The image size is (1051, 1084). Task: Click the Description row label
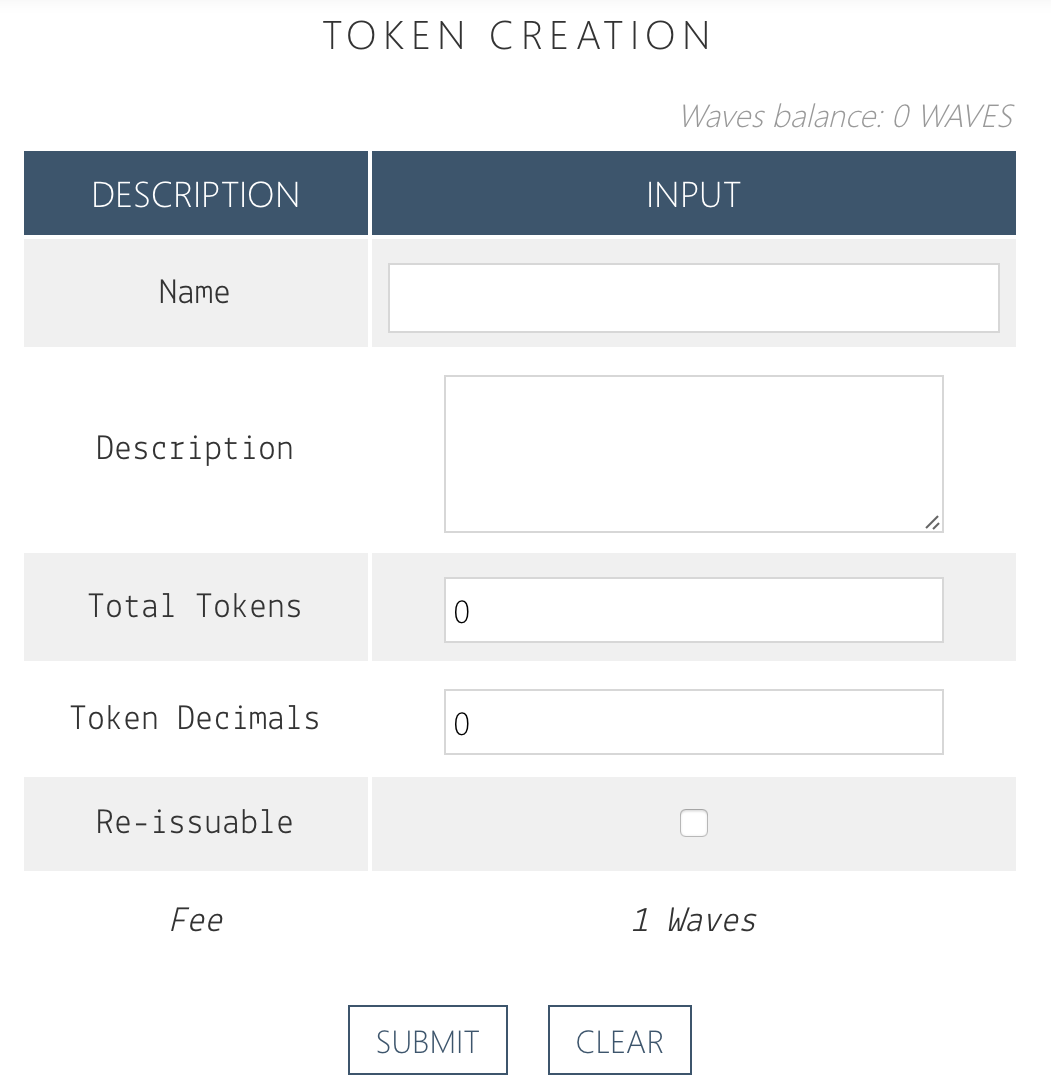(x=195, y=448)
